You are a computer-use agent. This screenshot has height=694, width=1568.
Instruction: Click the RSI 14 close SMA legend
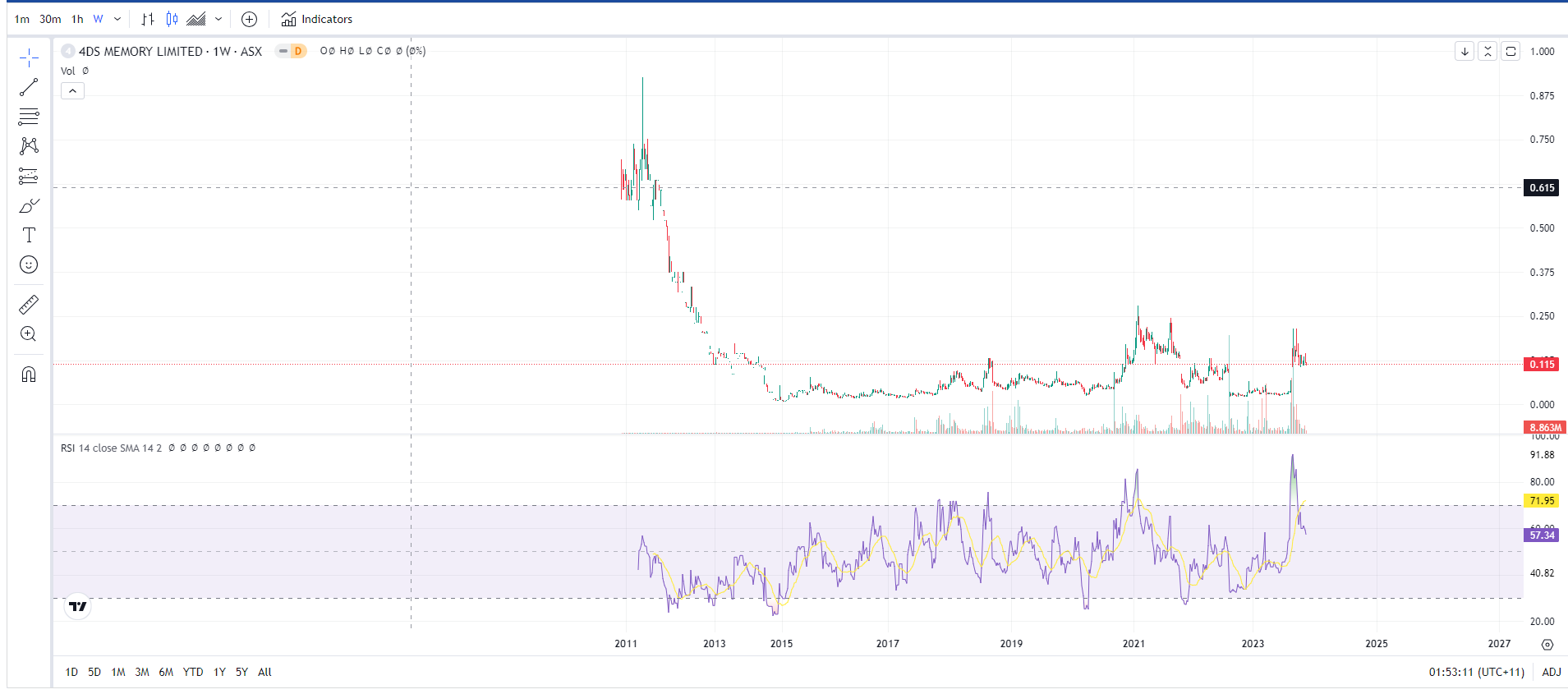111,448
